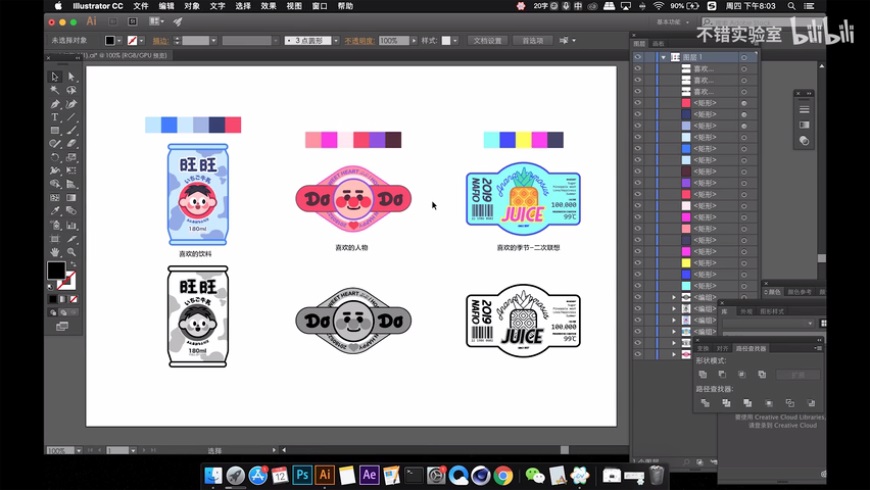Open the zoom level dropdown in status bar
This screenshot has width=870, height=490.
79,451
